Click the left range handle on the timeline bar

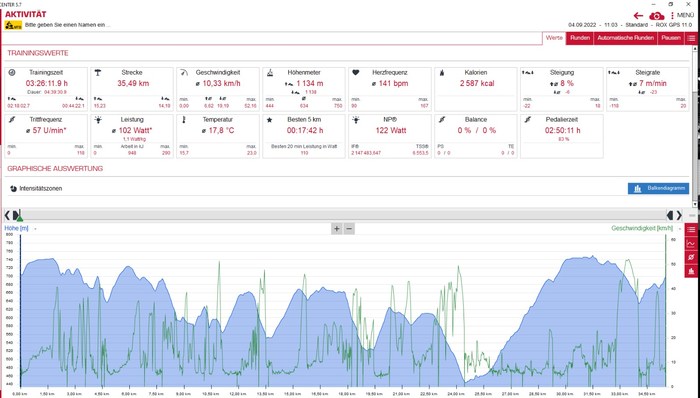[15, 216]
